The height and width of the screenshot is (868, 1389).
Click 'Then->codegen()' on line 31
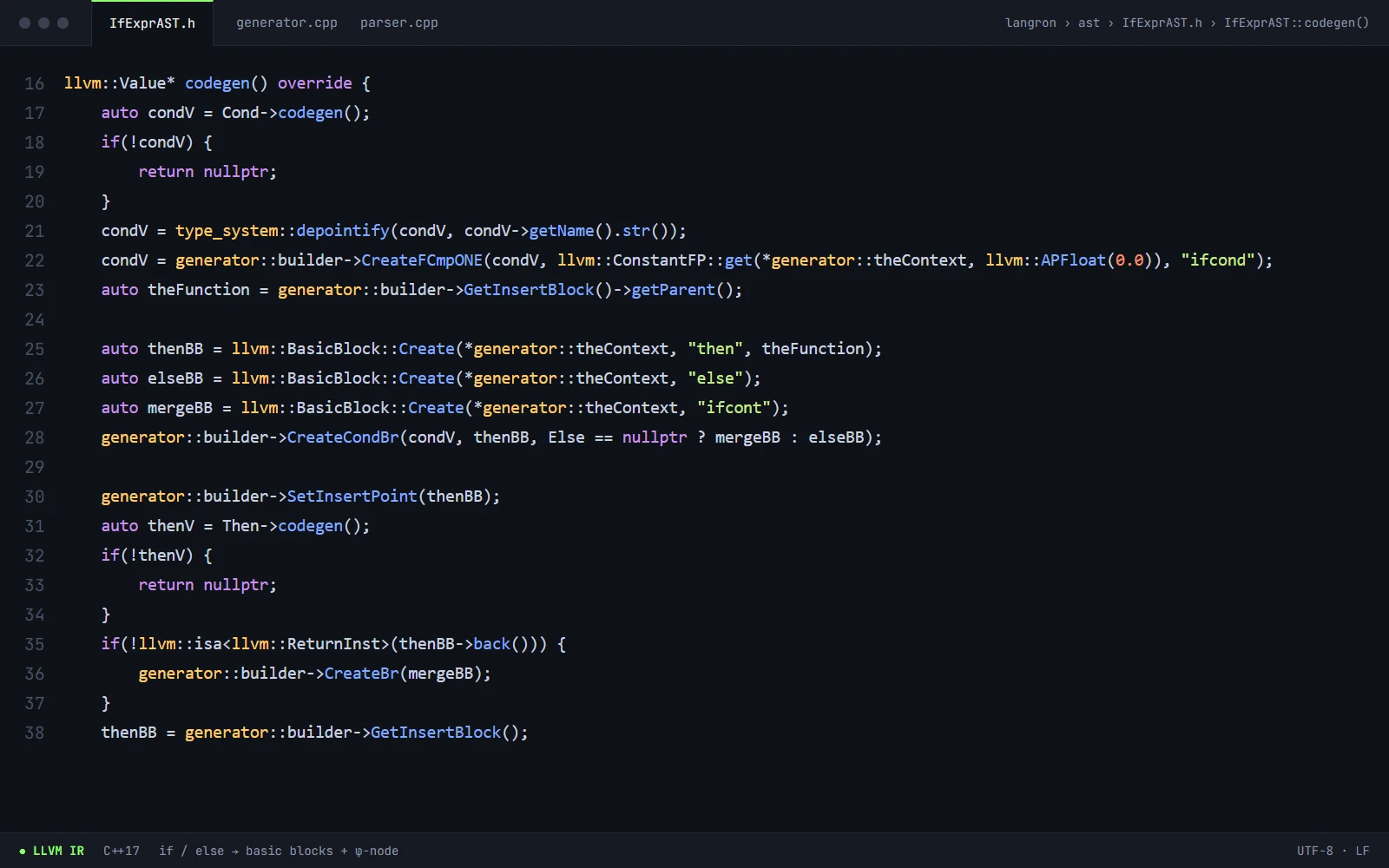pyautogui.click(x=291, y=526)
